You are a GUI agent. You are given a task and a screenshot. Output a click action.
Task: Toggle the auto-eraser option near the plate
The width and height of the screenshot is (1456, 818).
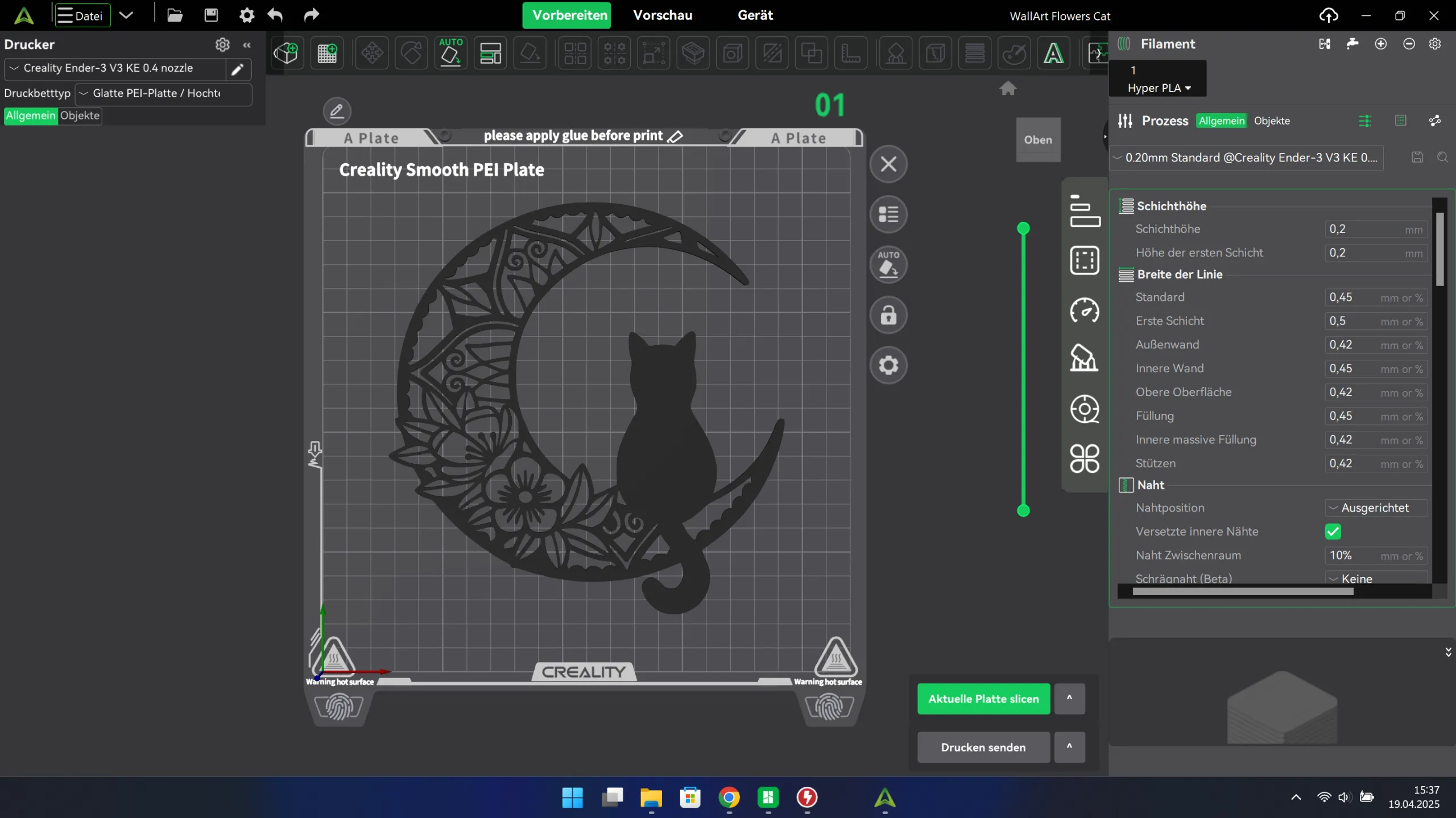(x=889, y=264)
